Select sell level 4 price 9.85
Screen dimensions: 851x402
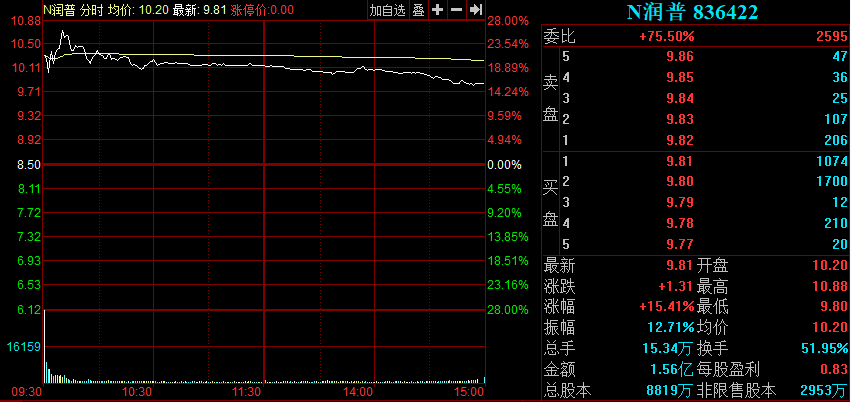[682, 78]
